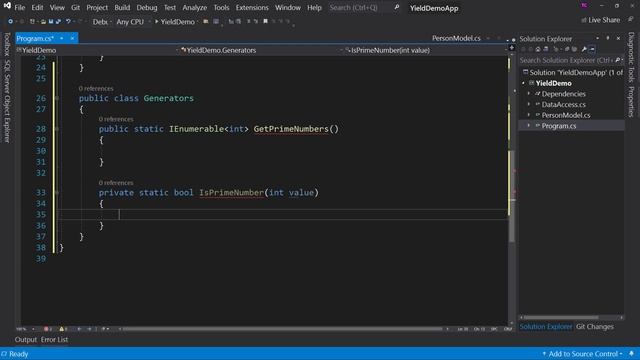Open the Edit menu
Screen dimensions: 640x360
point(37,8)
